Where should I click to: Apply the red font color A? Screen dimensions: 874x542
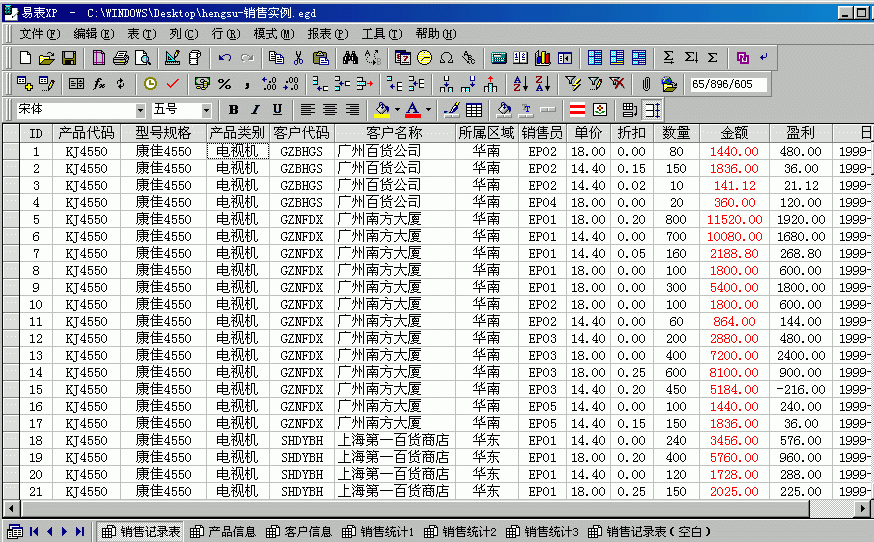tap(413, 110)
